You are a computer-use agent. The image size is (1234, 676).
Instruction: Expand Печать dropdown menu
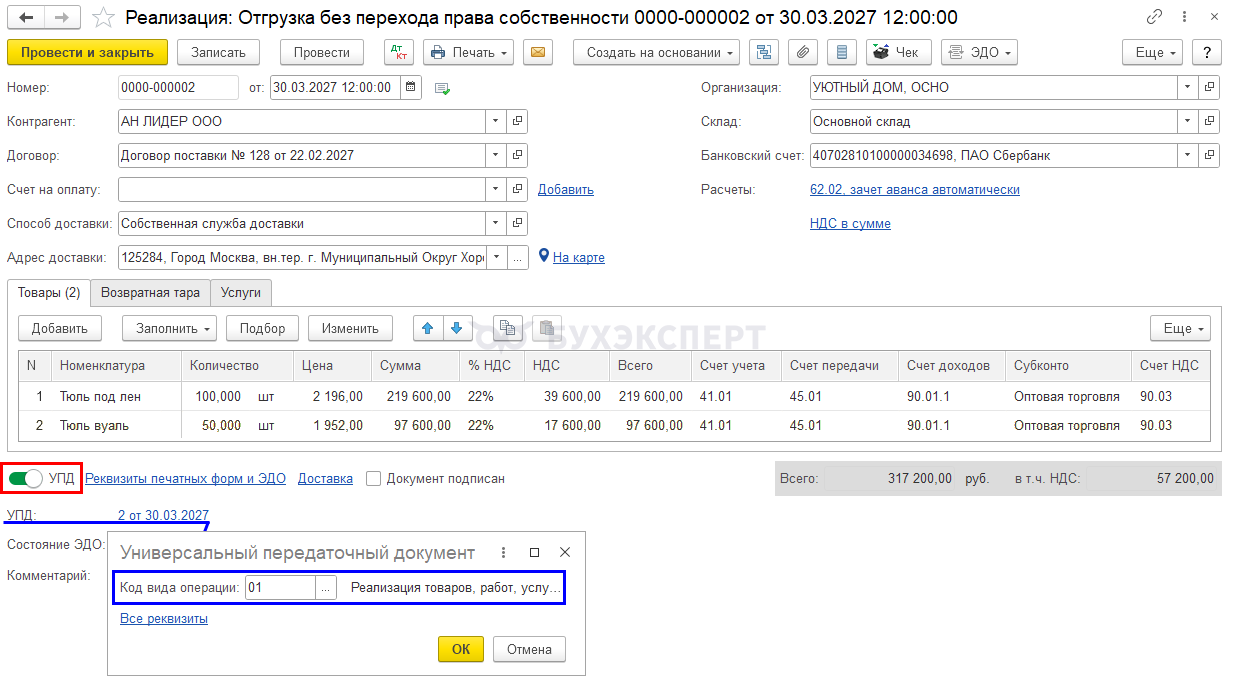(x=469, y=52)
